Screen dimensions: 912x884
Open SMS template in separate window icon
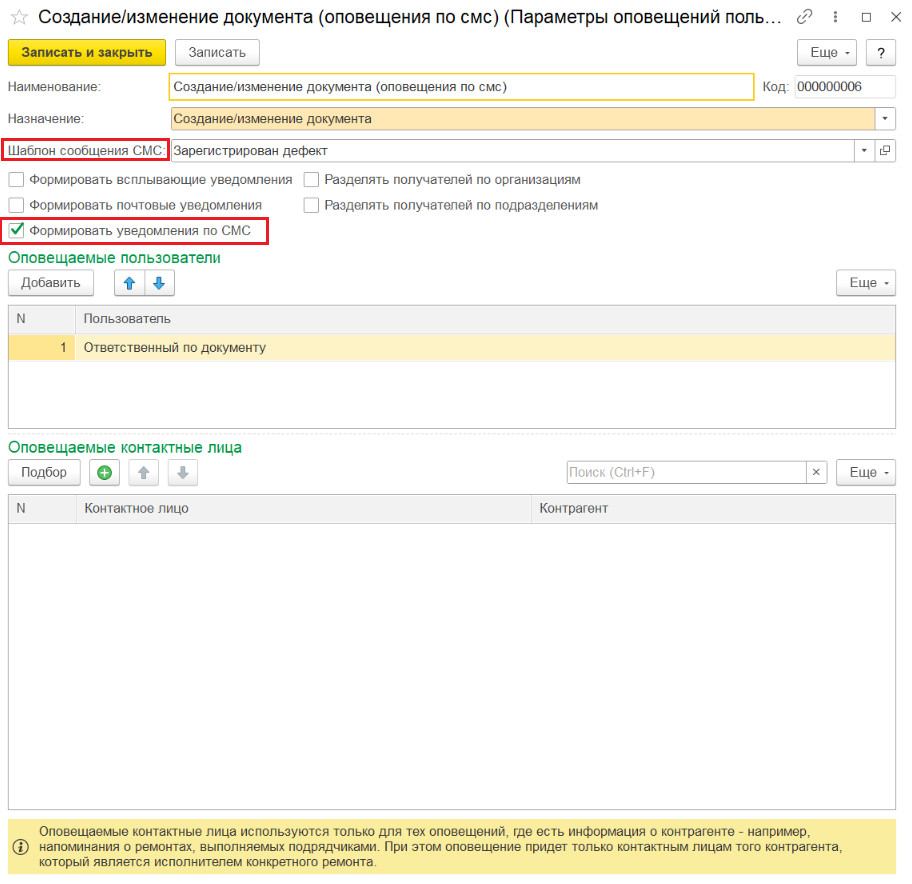tap(885, 151)
